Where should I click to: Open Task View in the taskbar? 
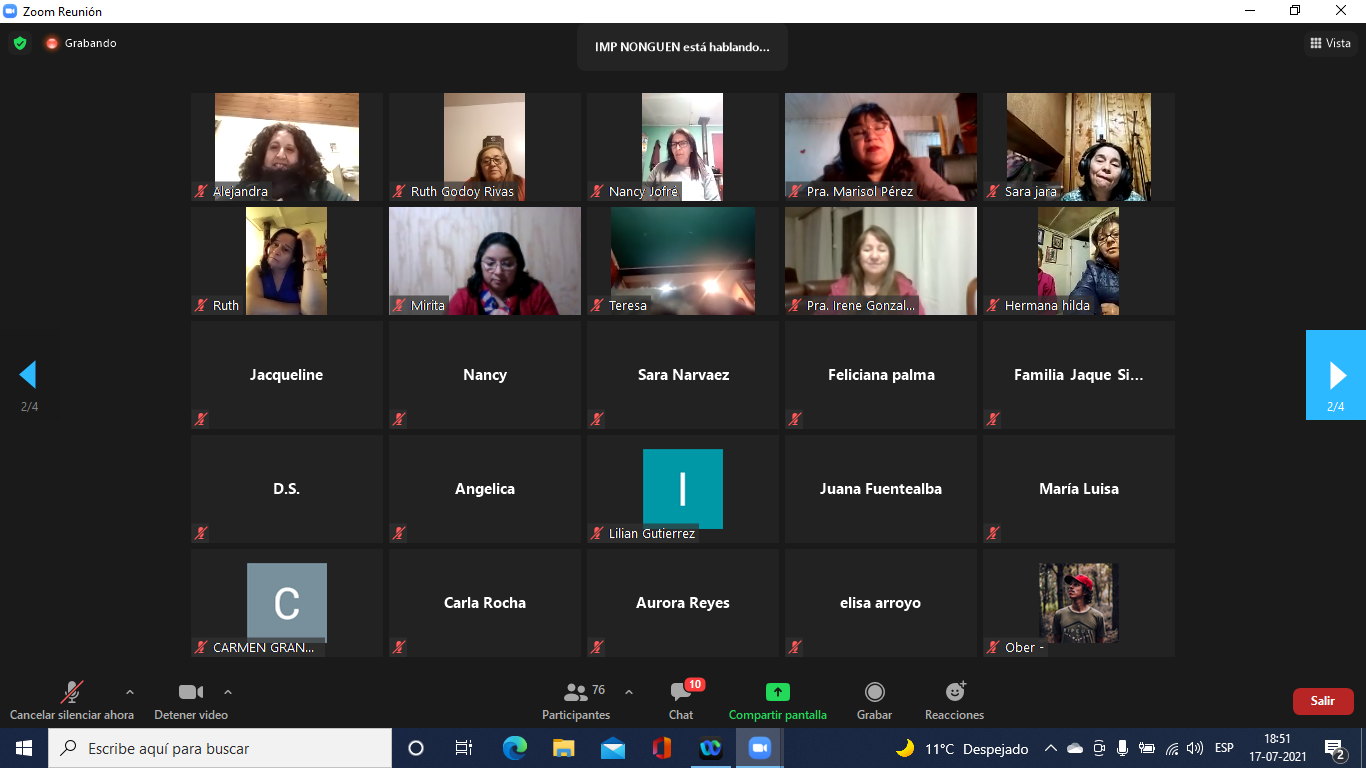[464, 748]
